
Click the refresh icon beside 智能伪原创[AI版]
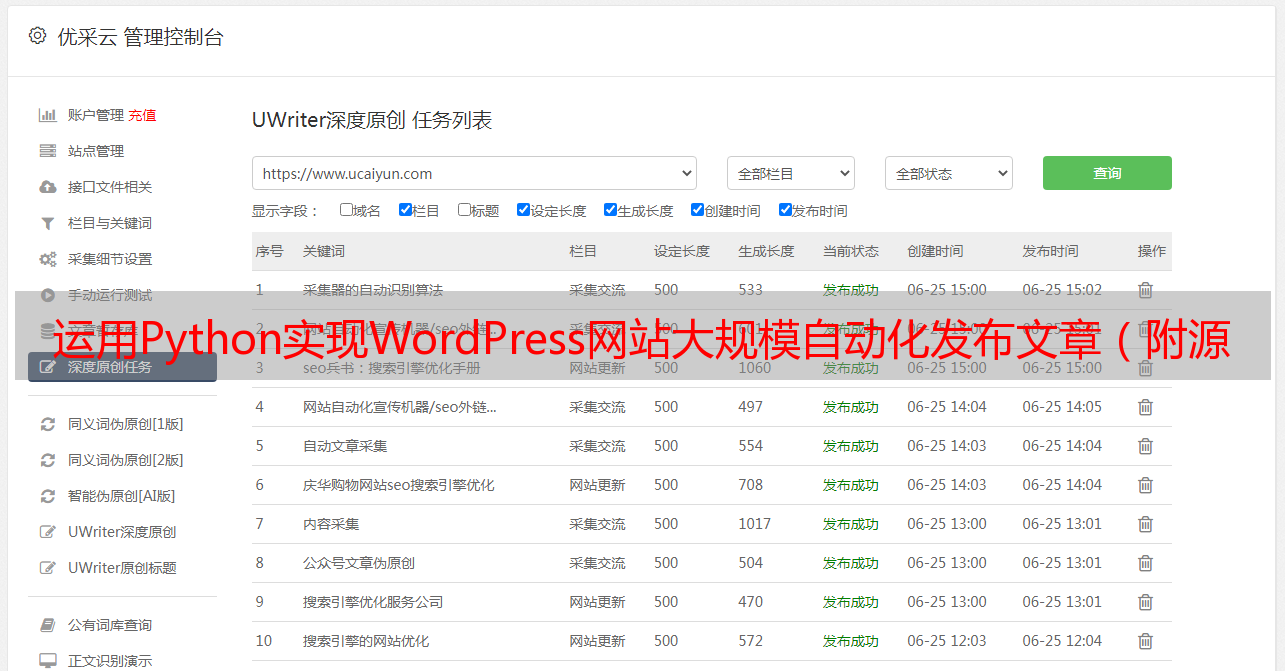[x=47, y=496]
